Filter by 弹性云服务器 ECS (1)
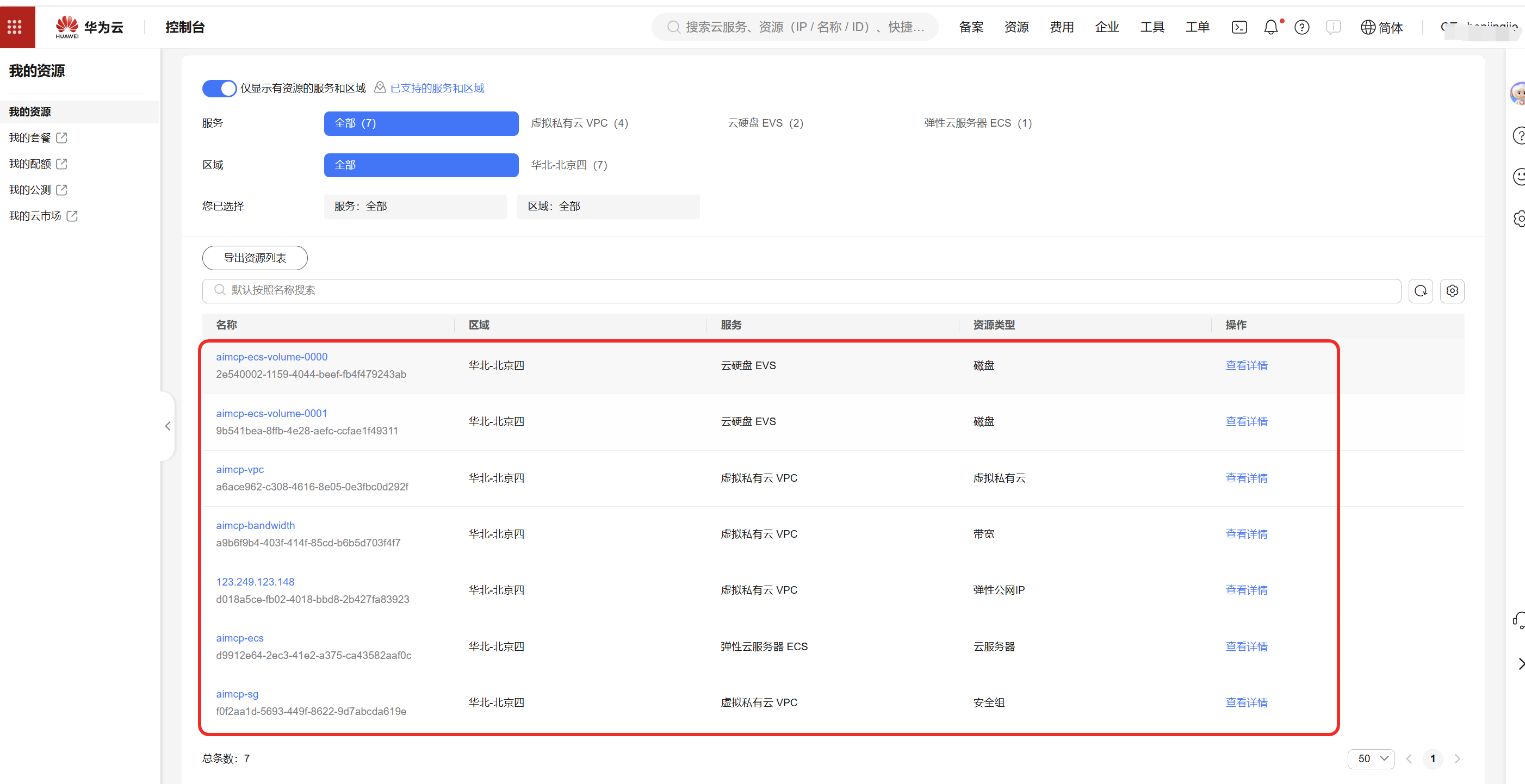This screenshot has height=784, width=1525. point(978,123)
